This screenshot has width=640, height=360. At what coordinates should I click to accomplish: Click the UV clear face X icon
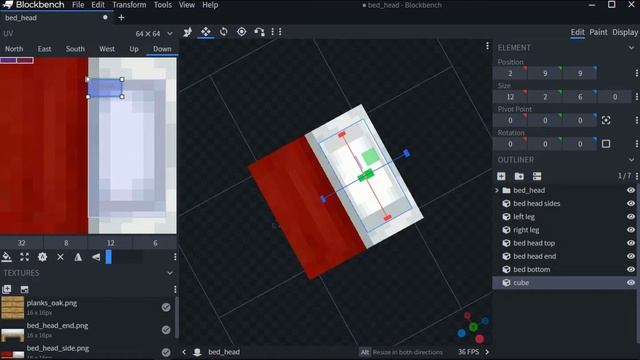click(x=60, y=257)
